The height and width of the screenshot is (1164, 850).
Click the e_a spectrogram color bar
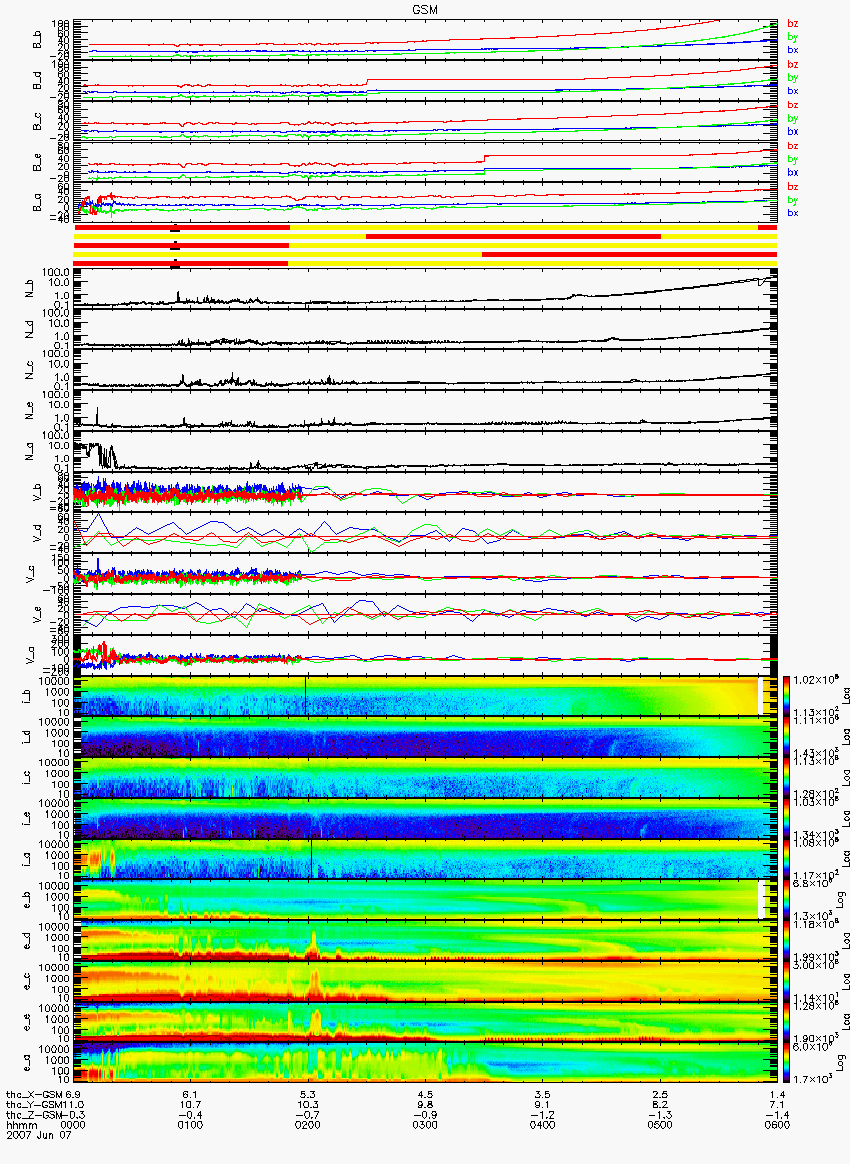(787, 1063)
